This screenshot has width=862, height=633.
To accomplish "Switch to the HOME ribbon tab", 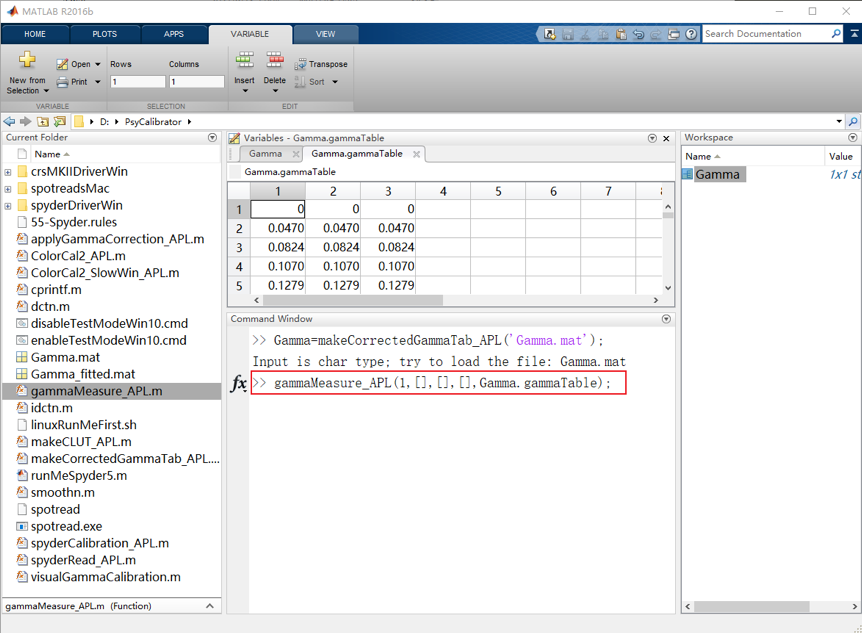I will 35,34.
